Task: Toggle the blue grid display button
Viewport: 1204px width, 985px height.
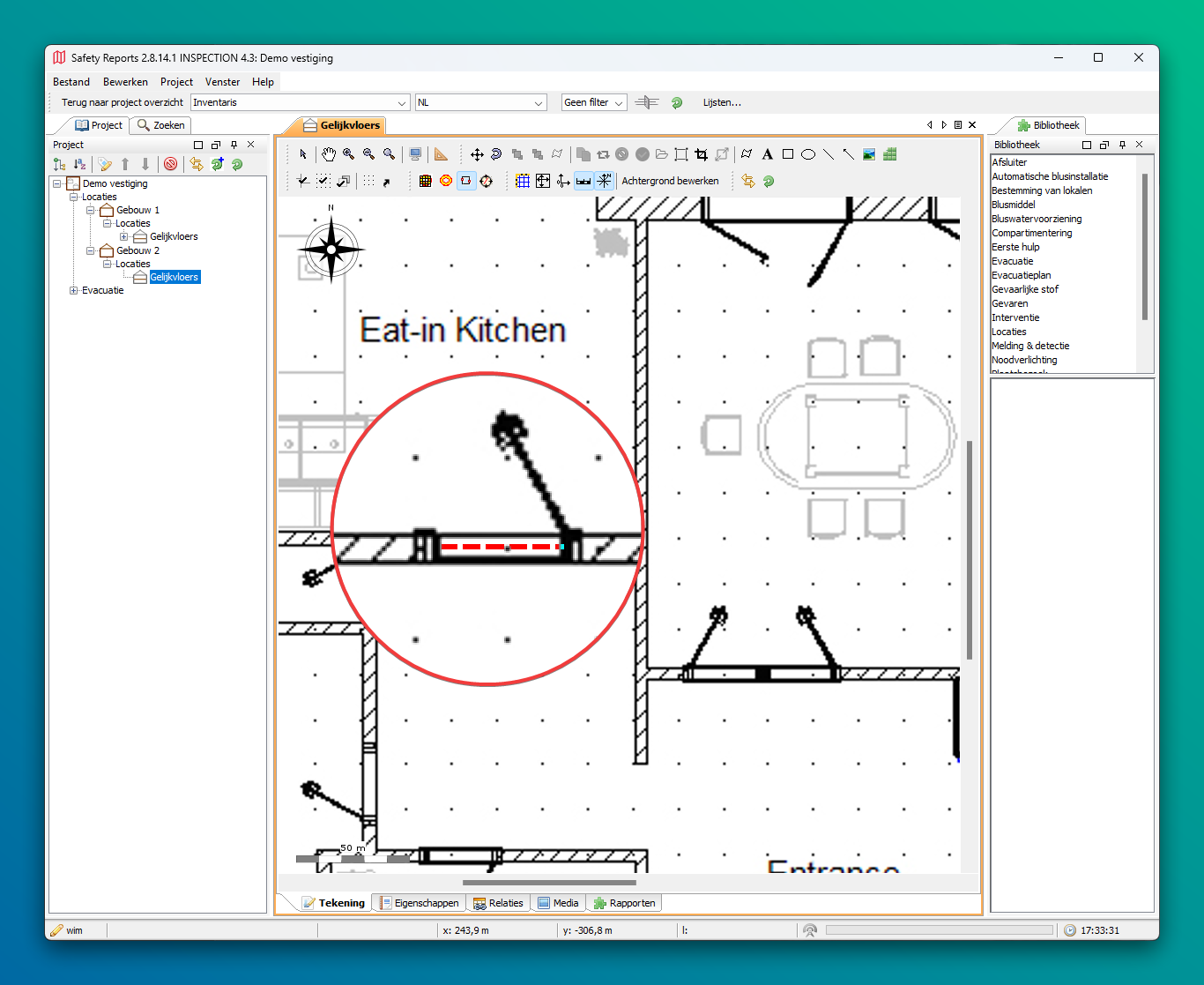Action: (x=523, y=181)
